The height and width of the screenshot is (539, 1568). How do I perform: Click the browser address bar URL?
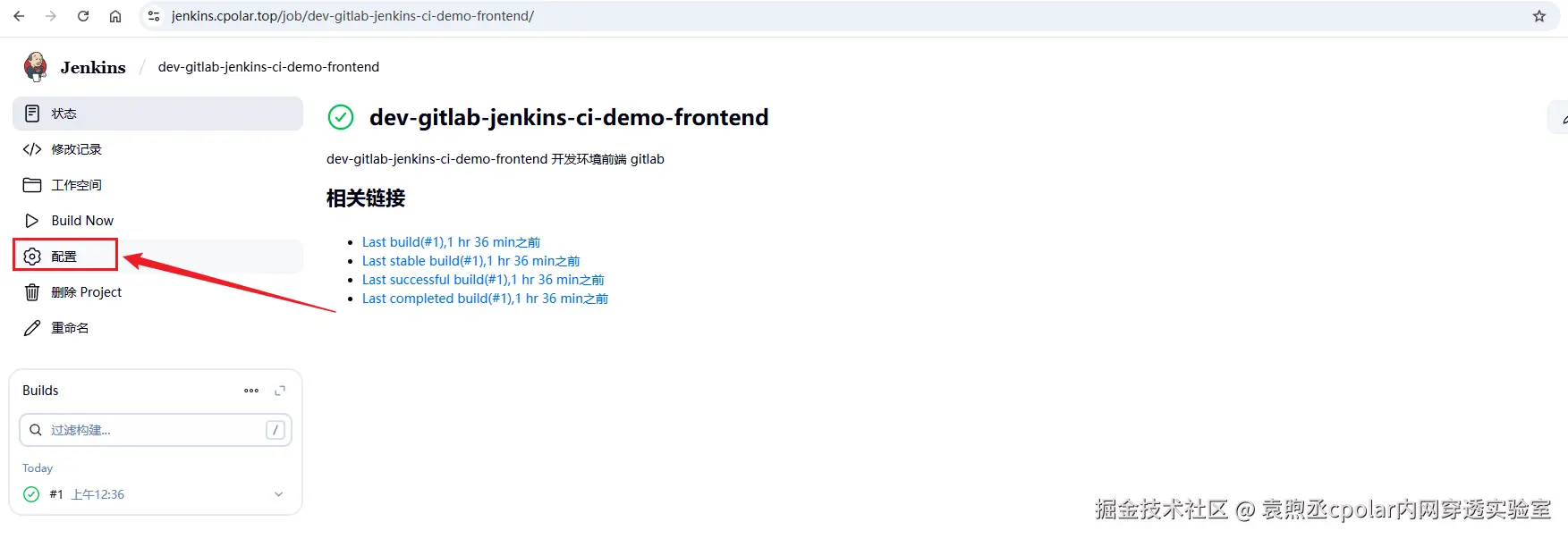click(x=352, y=16)
